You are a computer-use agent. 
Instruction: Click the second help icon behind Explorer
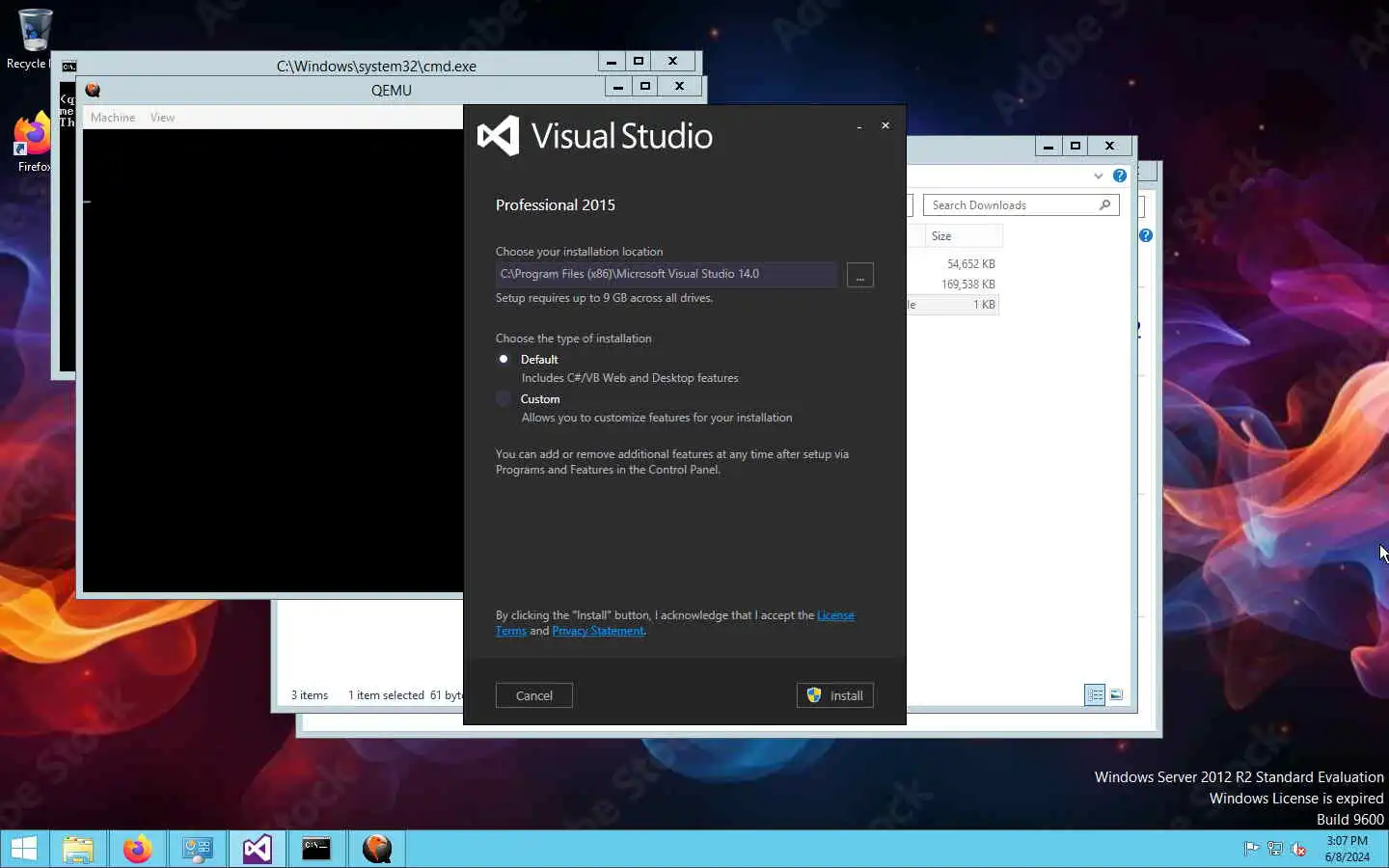pos(1146,235)
